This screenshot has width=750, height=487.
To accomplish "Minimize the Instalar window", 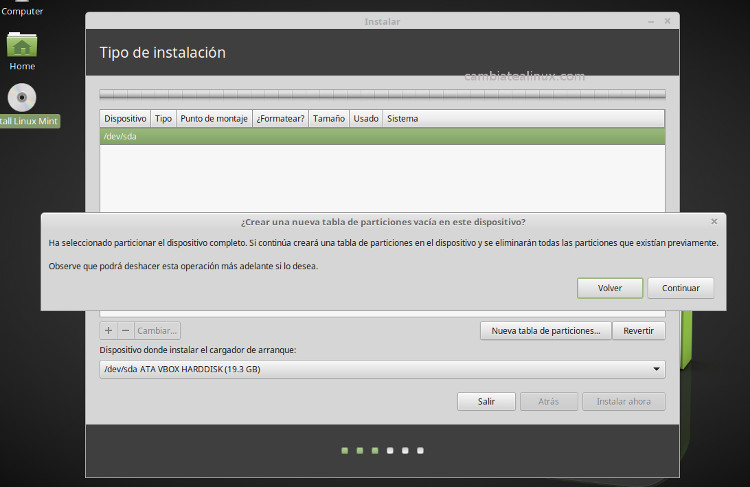I will click(651, 22).
